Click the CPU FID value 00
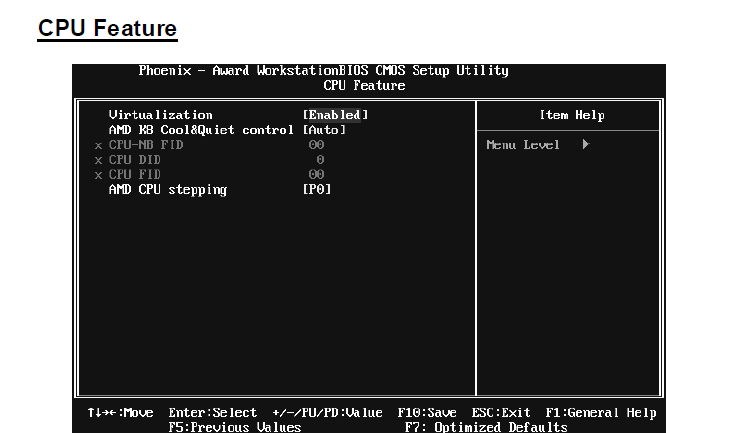This screenshot has width=734, height=433. 316,175
